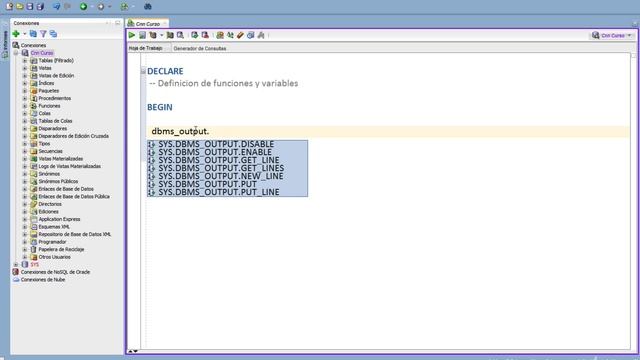Click the SQL History icon in worksheet toolbar

coord(251,36)
